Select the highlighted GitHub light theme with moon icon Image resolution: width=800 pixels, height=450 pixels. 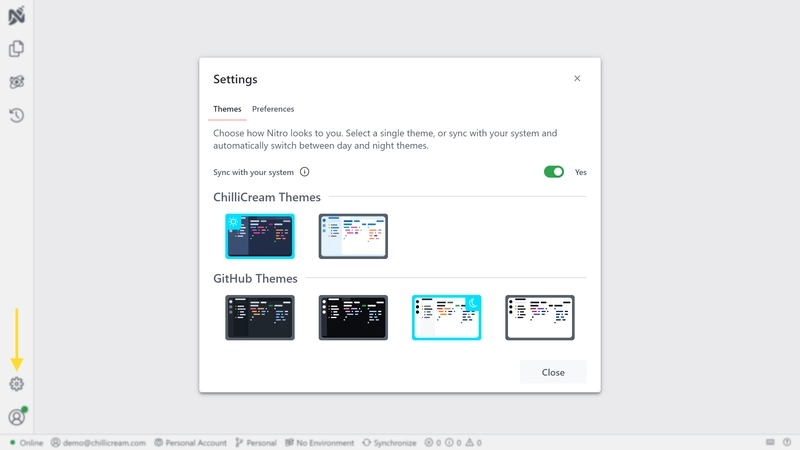pos(446,317)
